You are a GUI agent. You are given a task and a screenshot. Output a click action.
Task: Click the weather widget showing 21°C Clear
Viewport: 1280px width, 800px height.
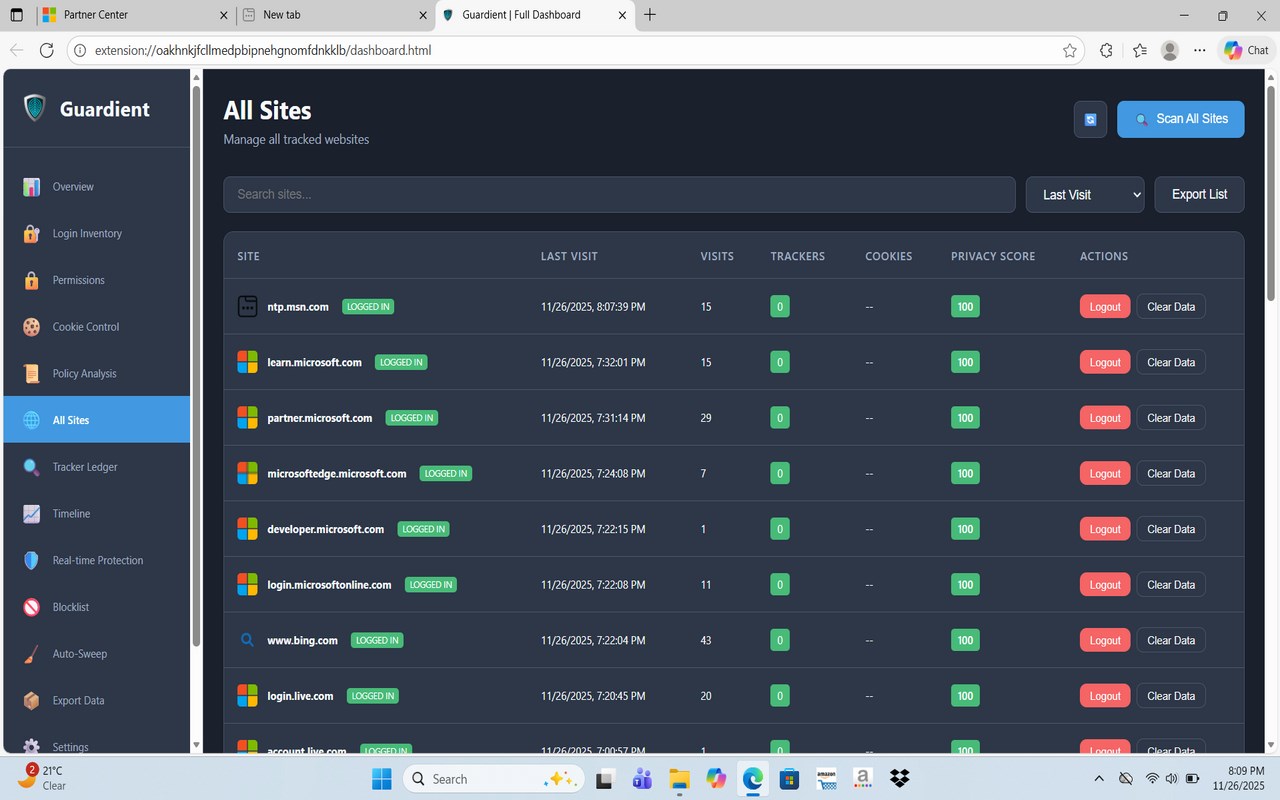pyautogui.click(x=42, y=778)
